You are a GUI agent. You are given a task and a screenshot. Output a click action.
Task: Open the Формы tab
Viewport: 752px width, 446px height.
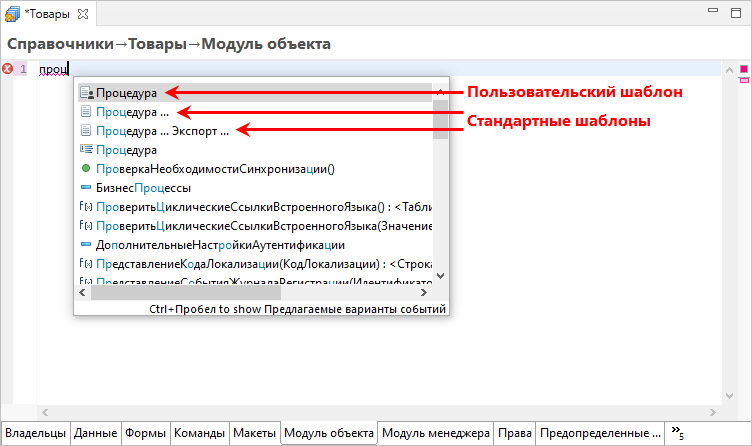coord(145,433)
